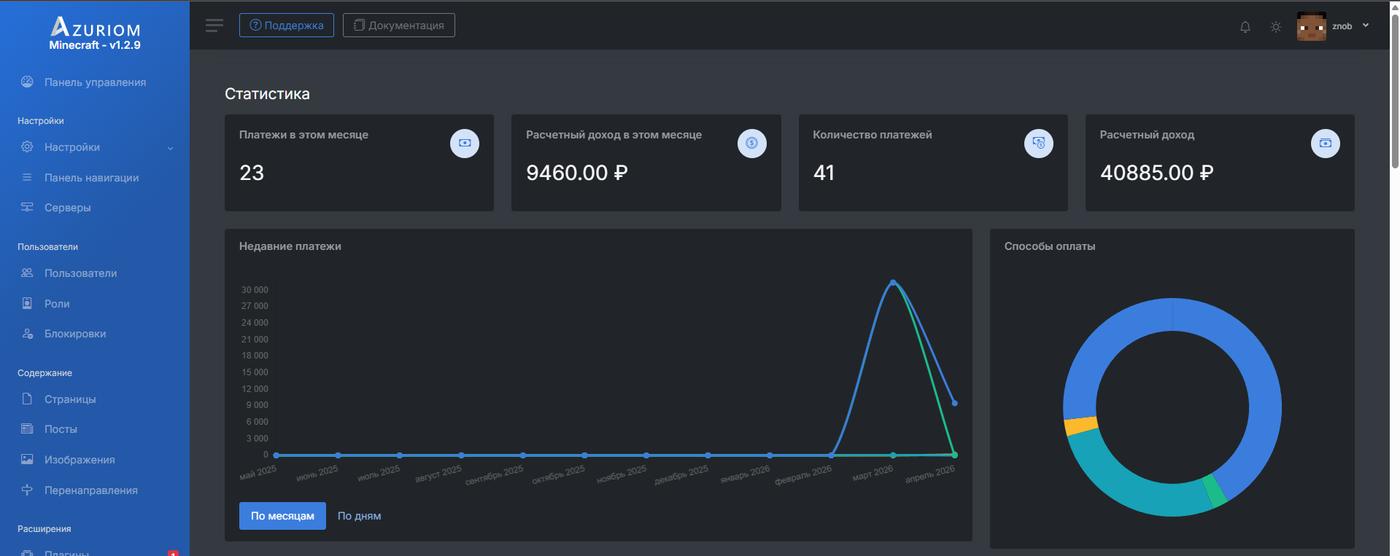This screenshot has height=556, width=1400.
Task: Toggle the sidebar hamburger menu
Action: click(214, 25)
